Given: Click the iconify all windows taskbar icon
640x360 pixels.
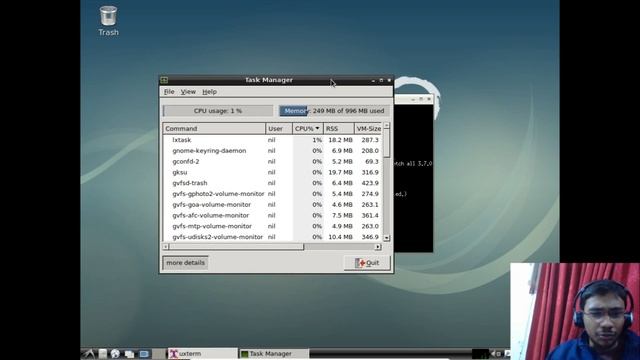Looking at the screenshot, I should click(129, 354).
